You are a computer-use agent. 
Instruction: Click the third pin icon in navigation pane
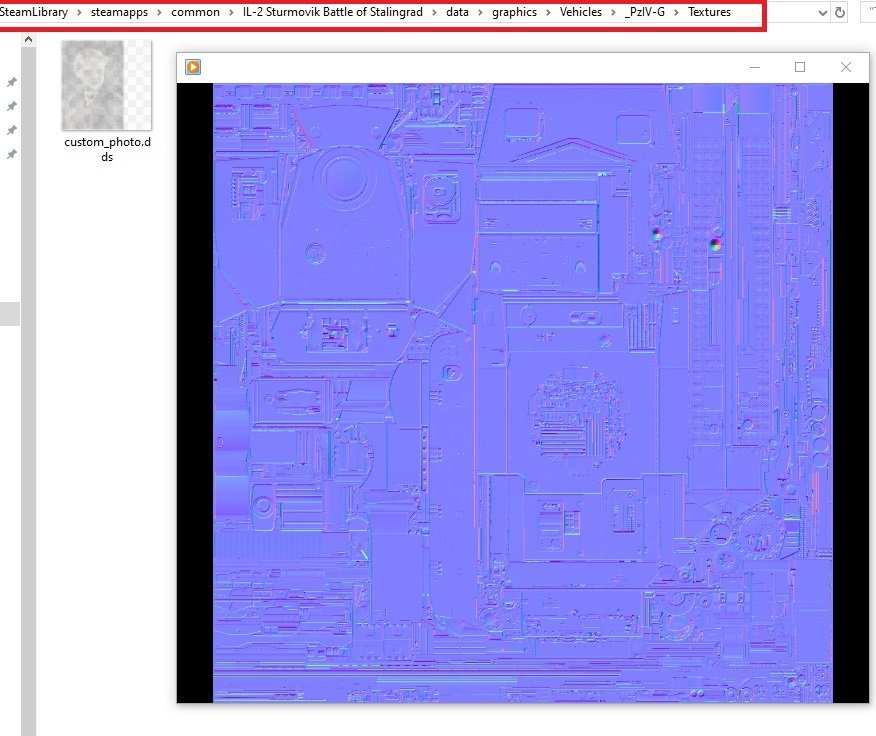pyautogui.click(x=11, y=130)
